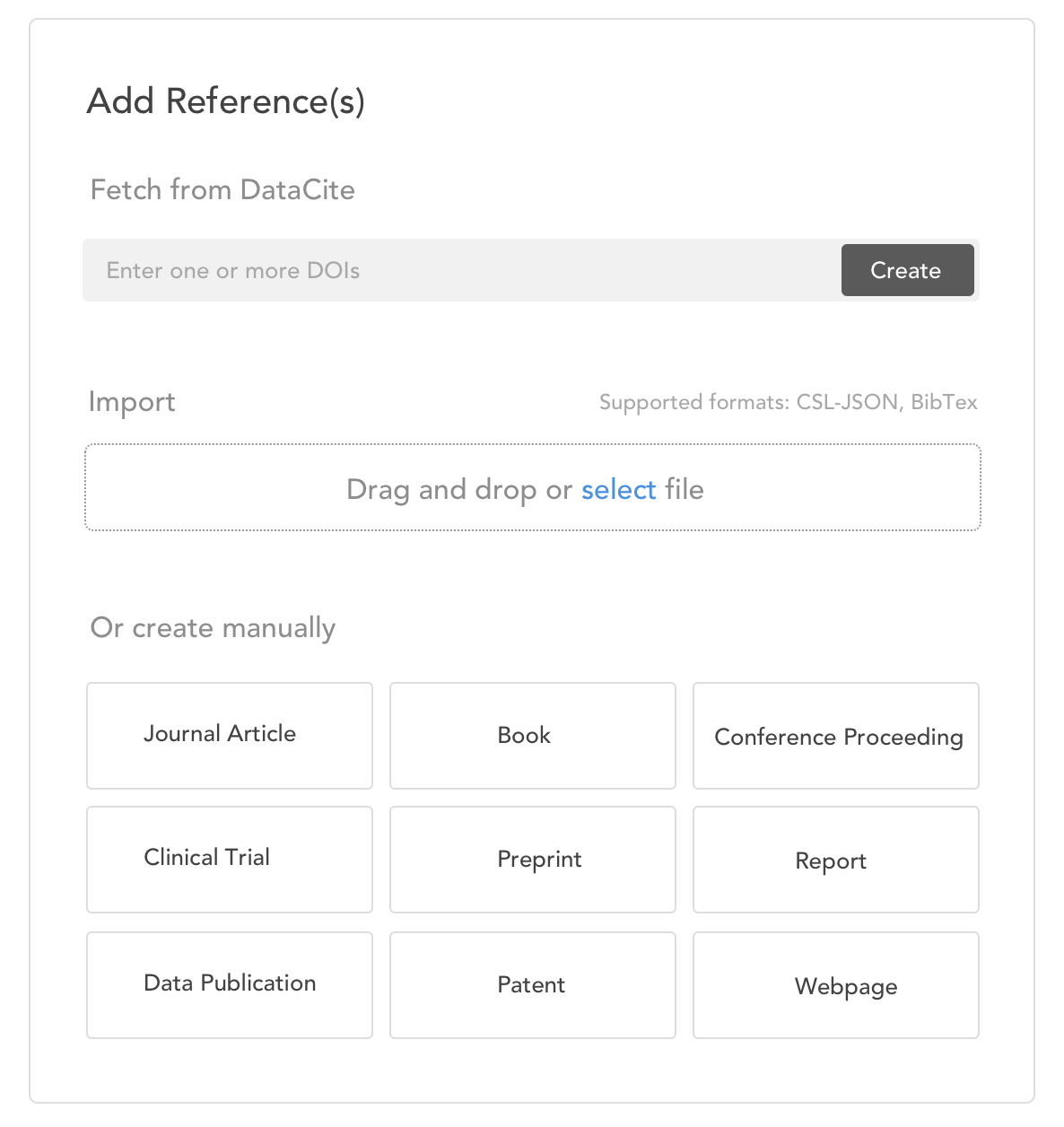
Task: Open the file picker via the select link
Action: coord(618,489)
